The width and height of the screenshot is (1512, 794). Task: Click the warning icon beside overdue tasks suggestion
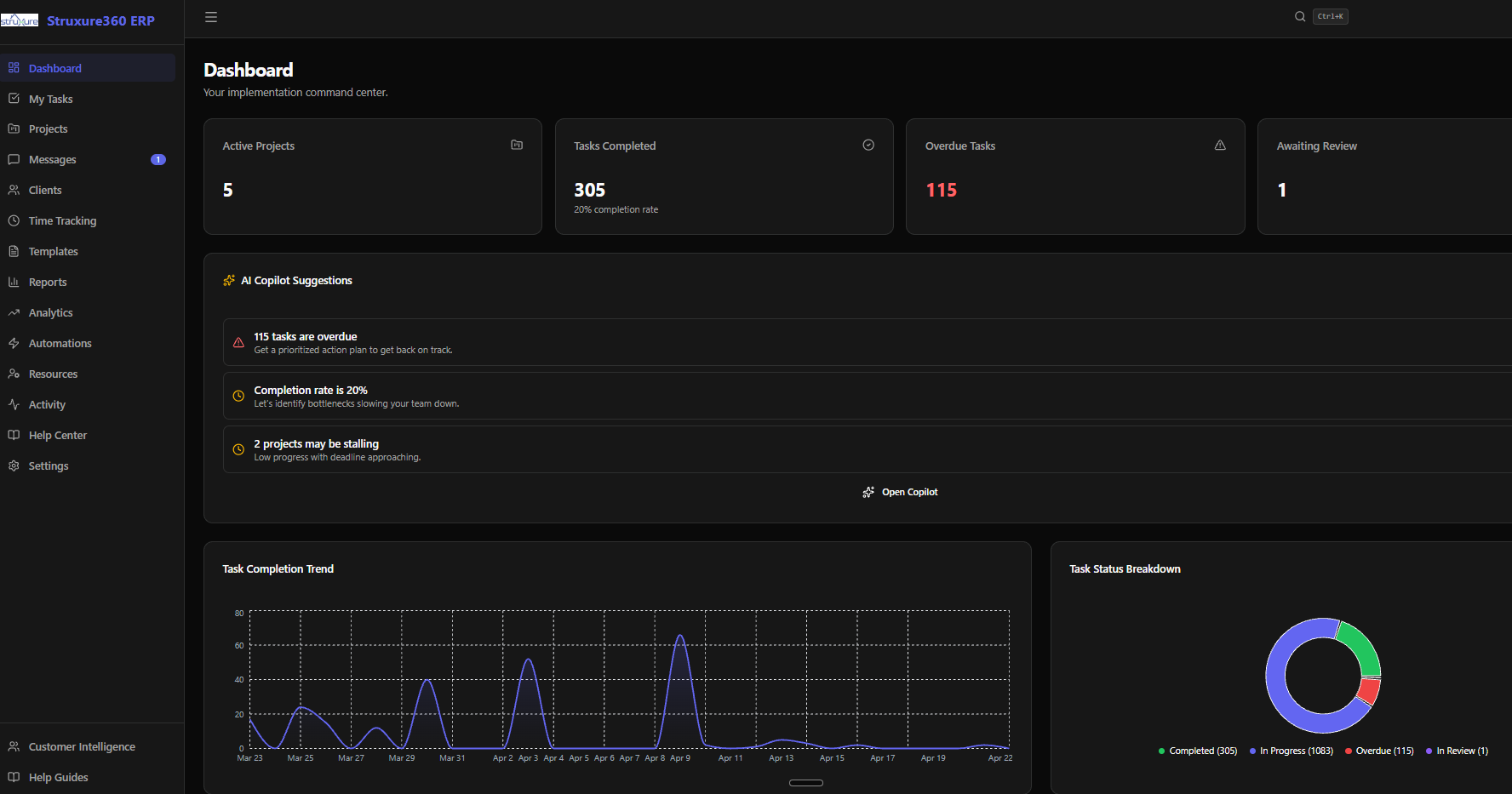(x=238, y=342)
